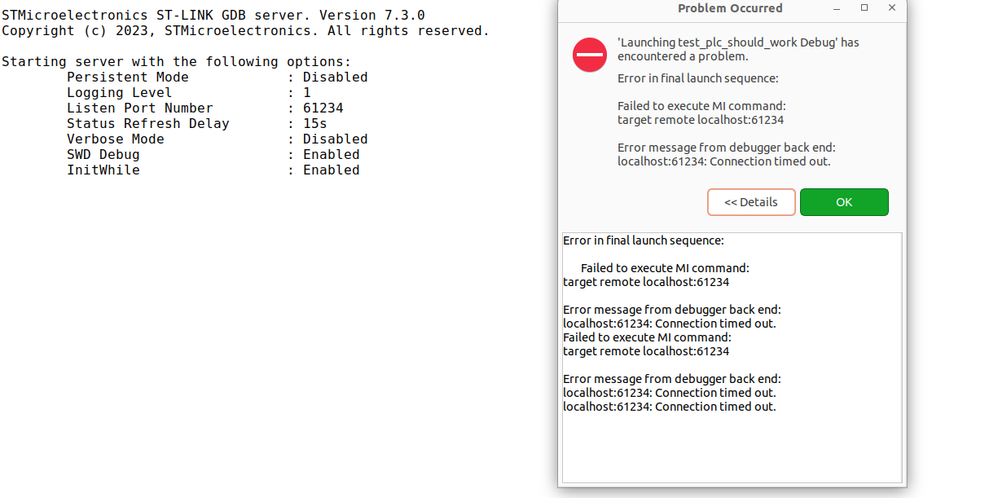This screenshot has width=998, height=498.
Task: Click the OK button in the error dialog
Action: click(x=844, y=202)
